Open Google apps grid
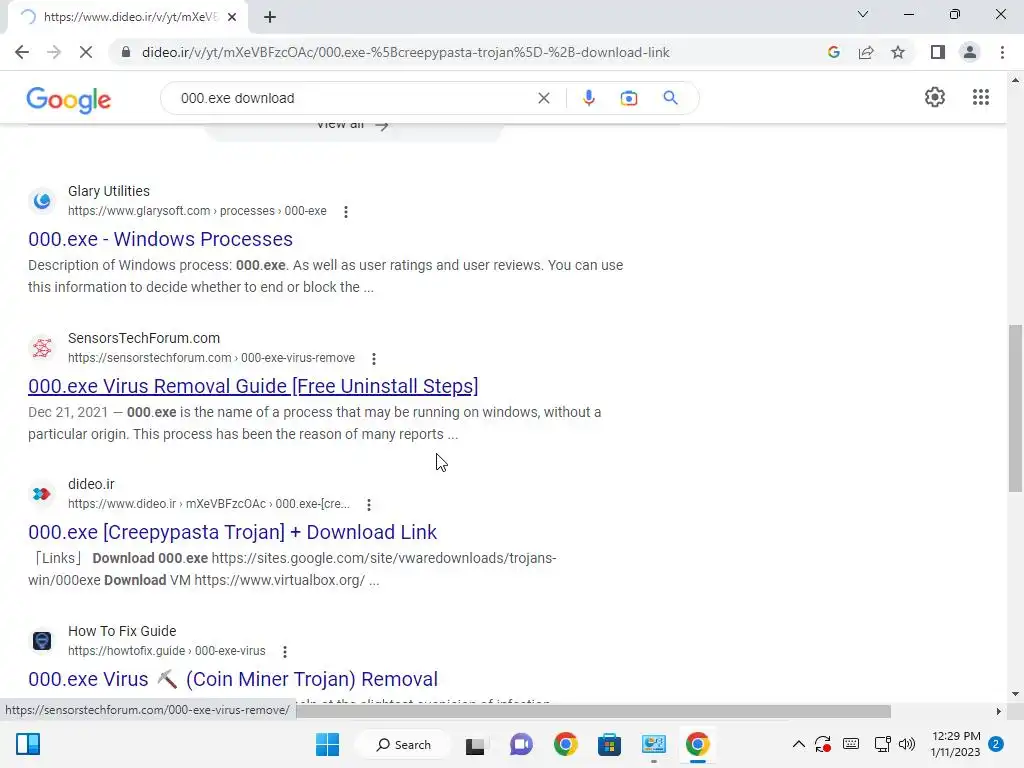The image size is (1024, 768). tap(981, 97)
